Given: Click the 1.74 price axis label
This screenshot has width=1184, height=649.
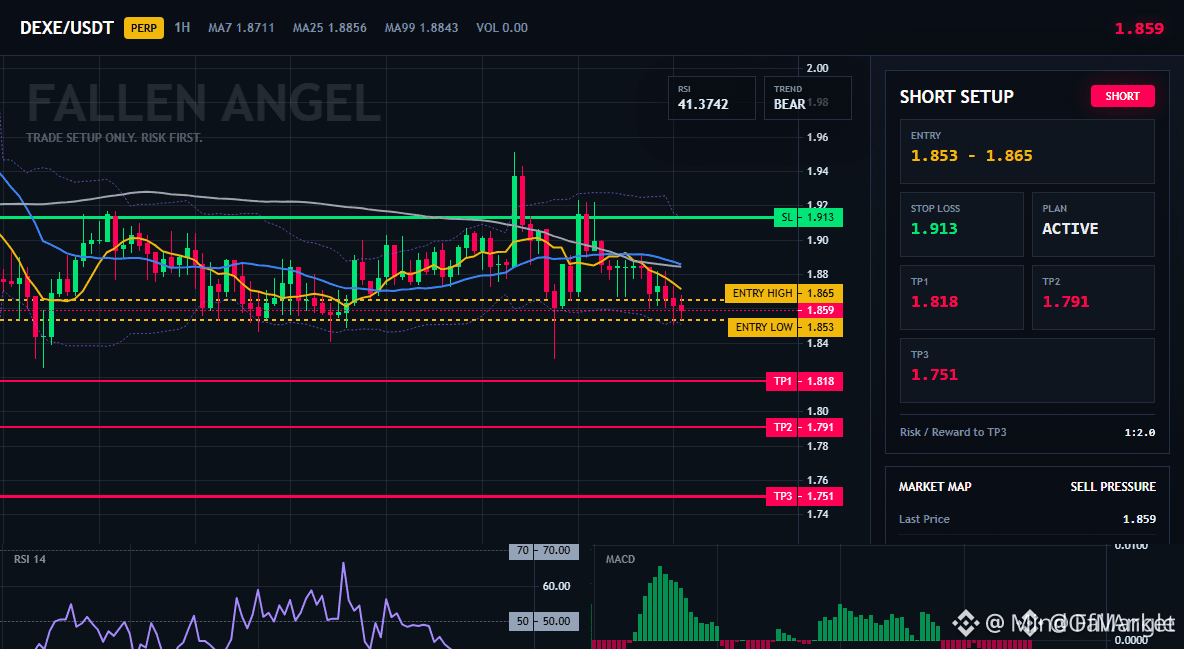Looking at the screenshot, I should tap(818, 514).
